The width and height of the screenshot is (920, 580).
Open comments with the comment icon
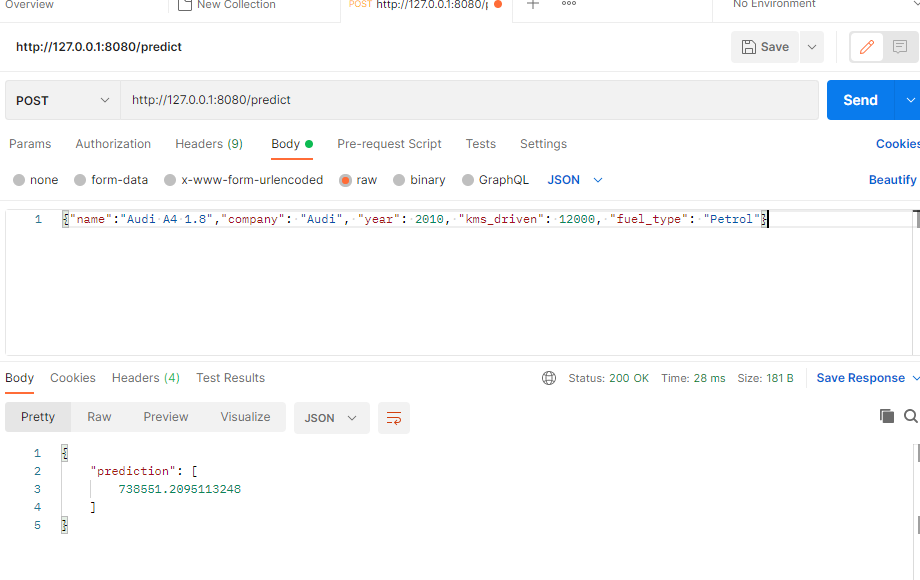(898, 47)
